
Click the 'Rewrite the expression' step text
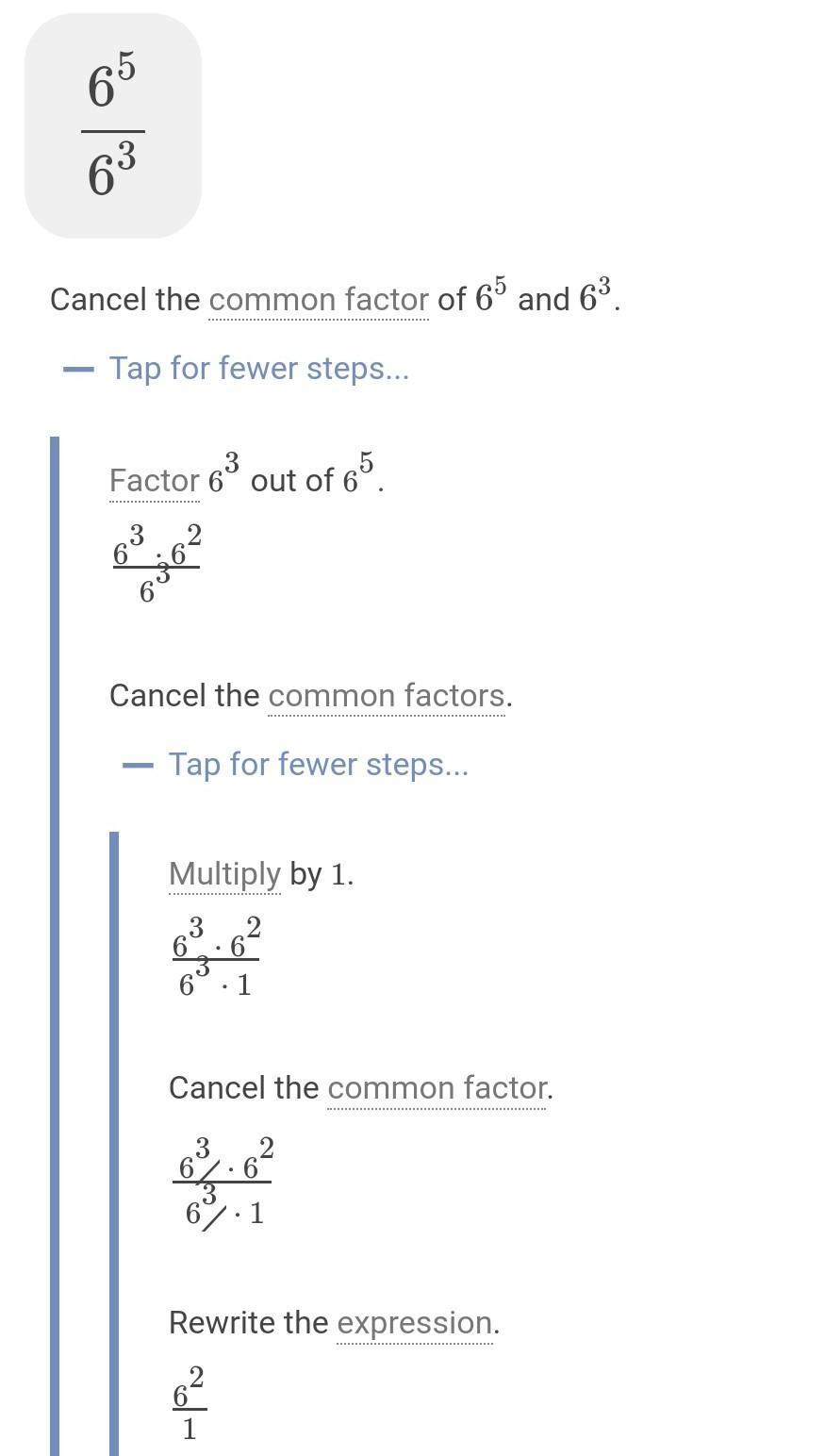click(x=334, y=1323)
